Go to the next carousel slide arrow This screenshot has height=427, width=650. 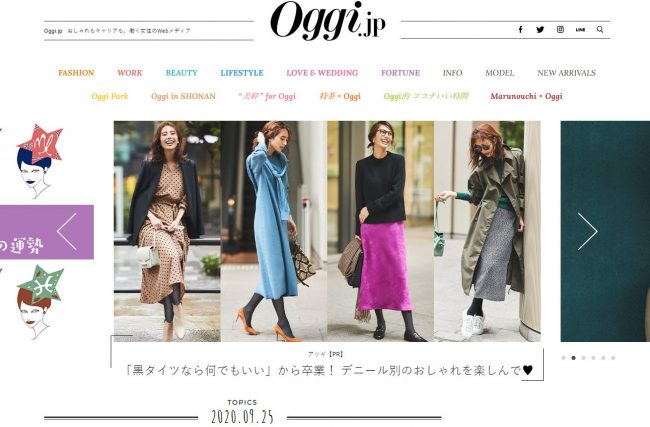coord(587,231)
